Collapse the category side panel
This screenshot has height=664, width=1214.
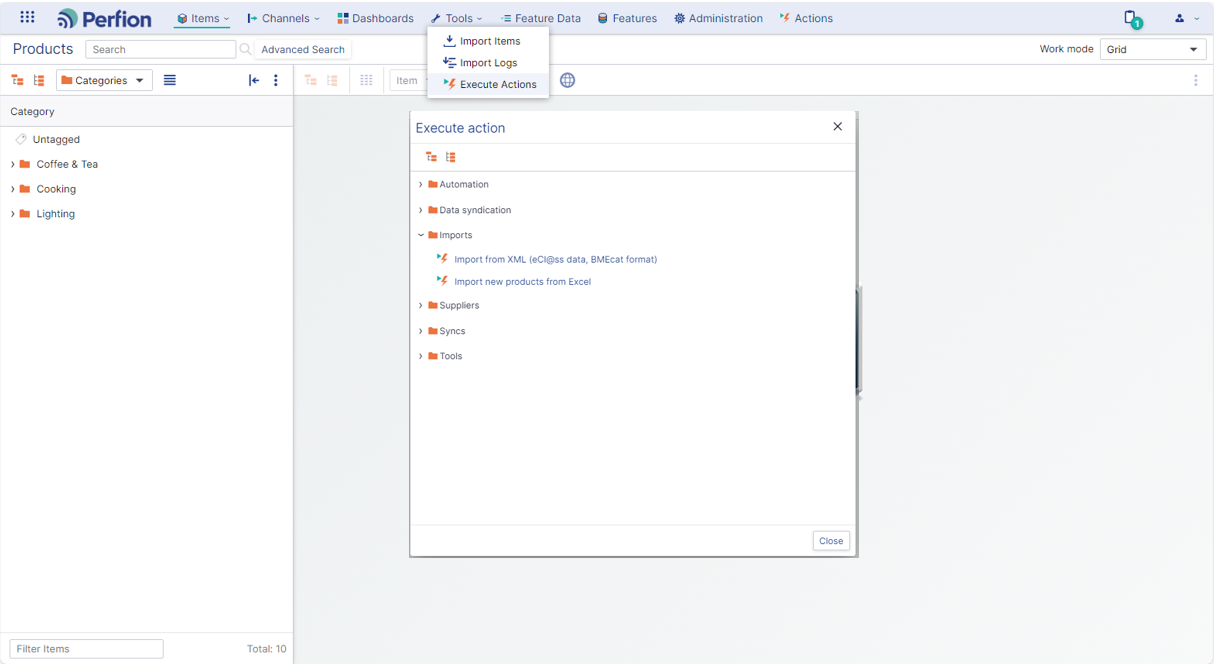[254, 80]
